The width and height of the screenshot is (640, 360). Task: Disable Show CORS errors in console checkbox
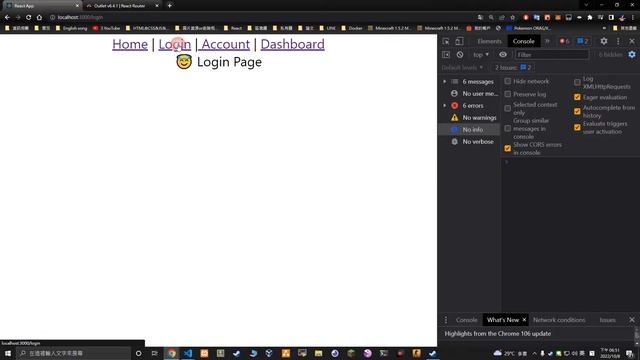click(x=508, y=148)
